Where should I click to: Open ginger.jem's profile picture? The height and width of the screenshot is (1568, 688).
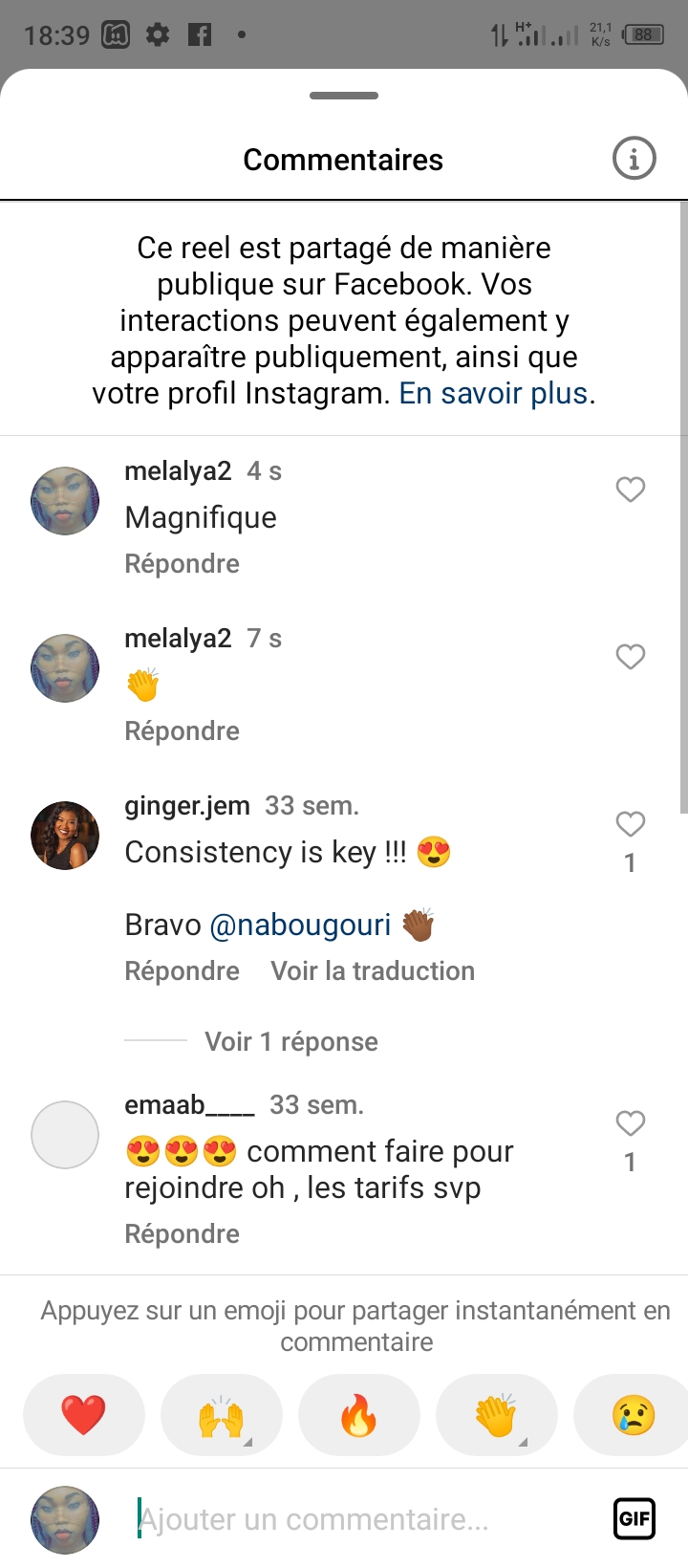65,835
